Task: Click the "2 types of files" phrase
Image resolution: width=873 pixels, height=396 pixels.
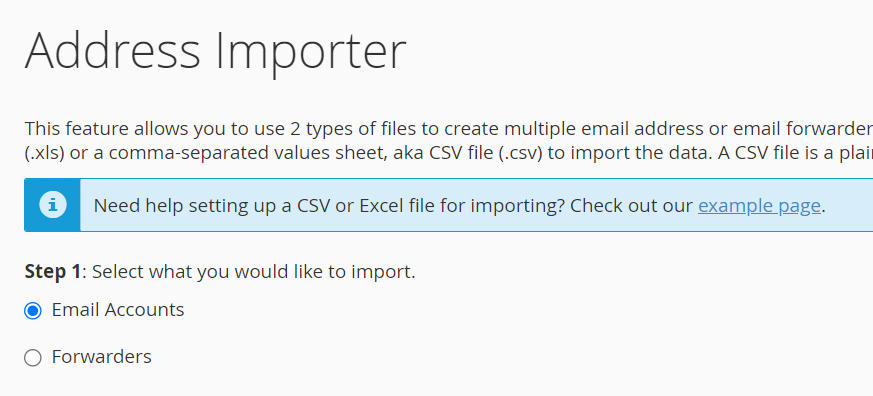Action: coord(353,129)
